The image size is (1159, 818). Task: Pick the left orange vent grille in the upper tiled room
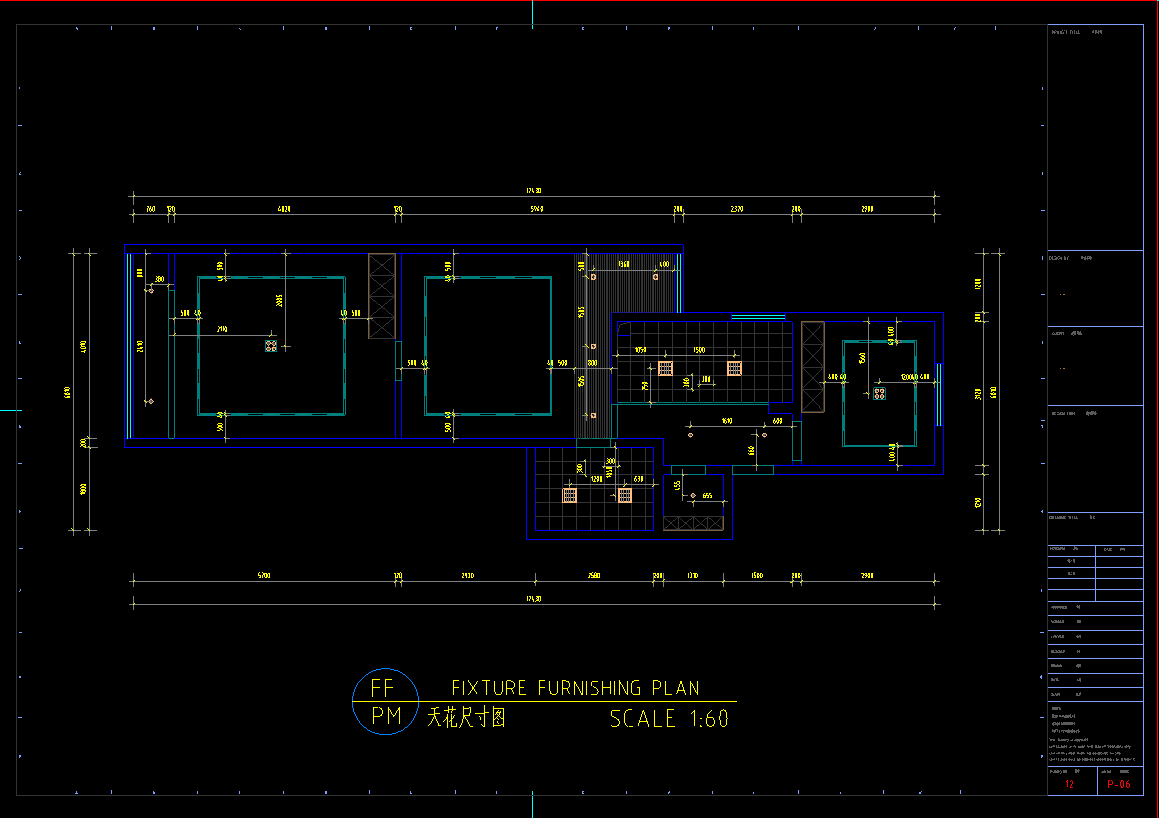(x=665, y=368)
